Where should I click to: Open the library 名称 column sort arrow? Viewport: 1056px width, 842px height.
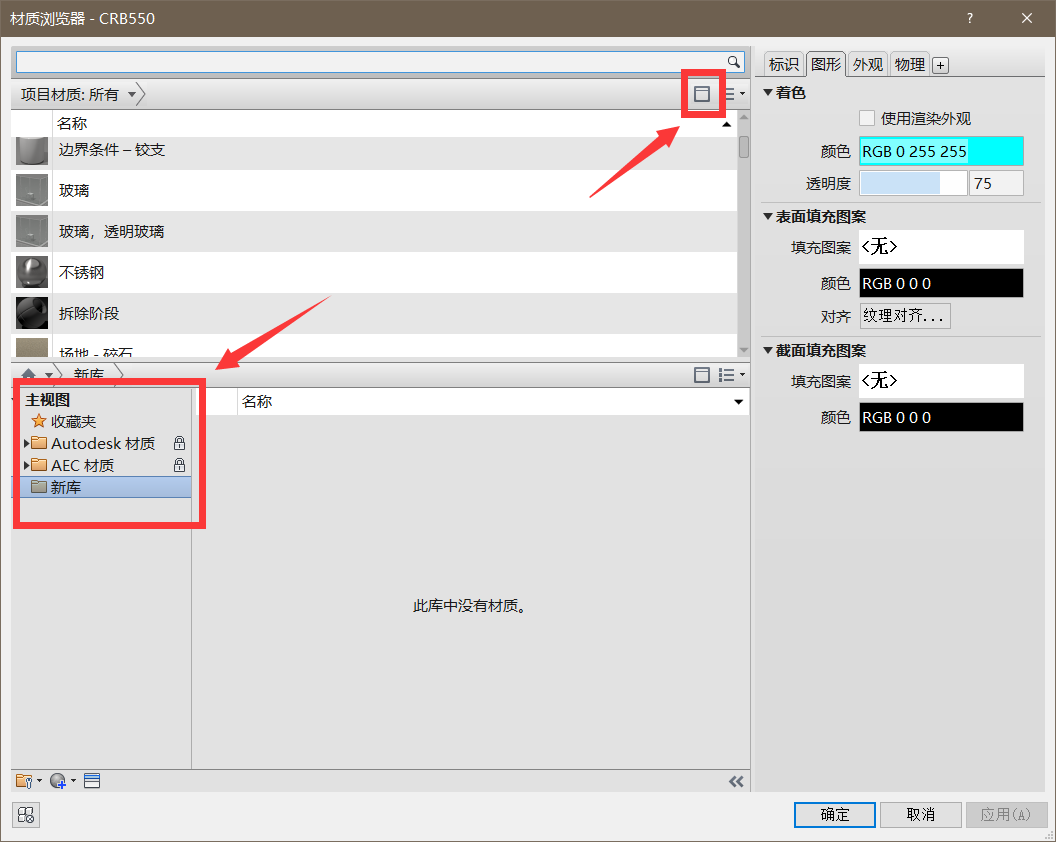click(x=739, y=402)
